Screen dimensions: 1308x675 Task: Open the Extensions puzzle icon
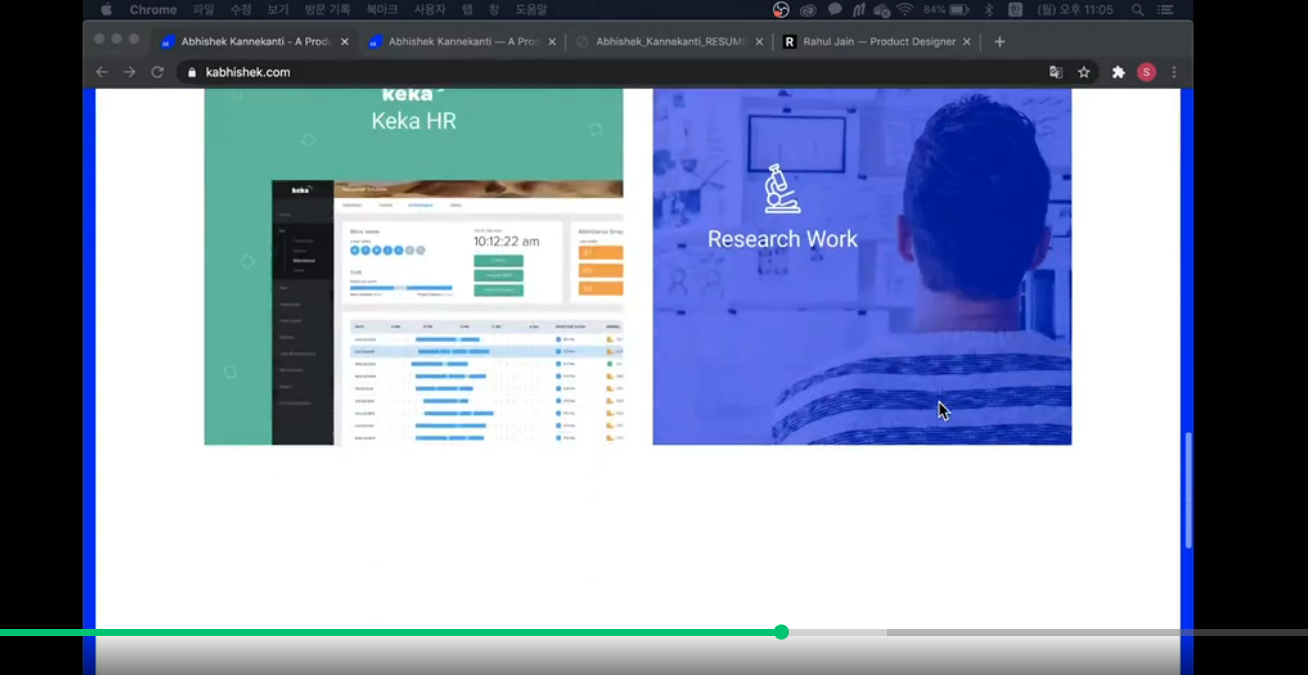point(1118,72)
